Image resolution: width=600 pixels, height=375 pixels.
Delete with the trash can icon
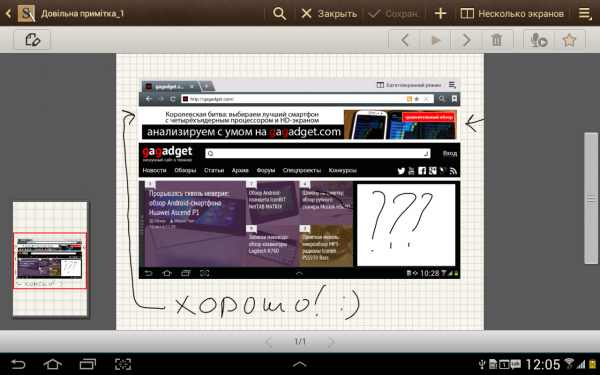[x=497, y=40]
